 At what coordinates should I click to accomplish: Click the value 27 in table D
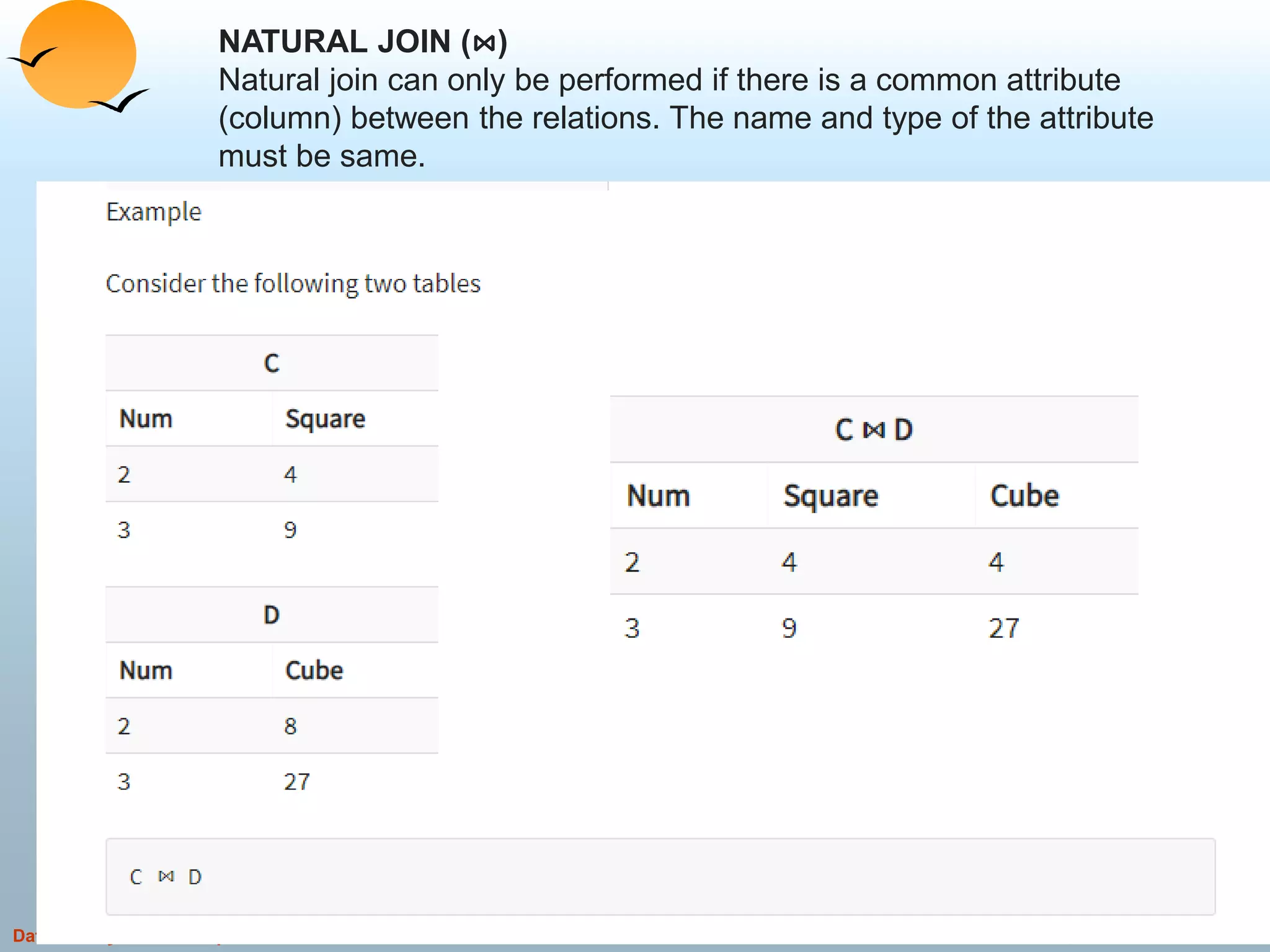click(x=296, y=782)
